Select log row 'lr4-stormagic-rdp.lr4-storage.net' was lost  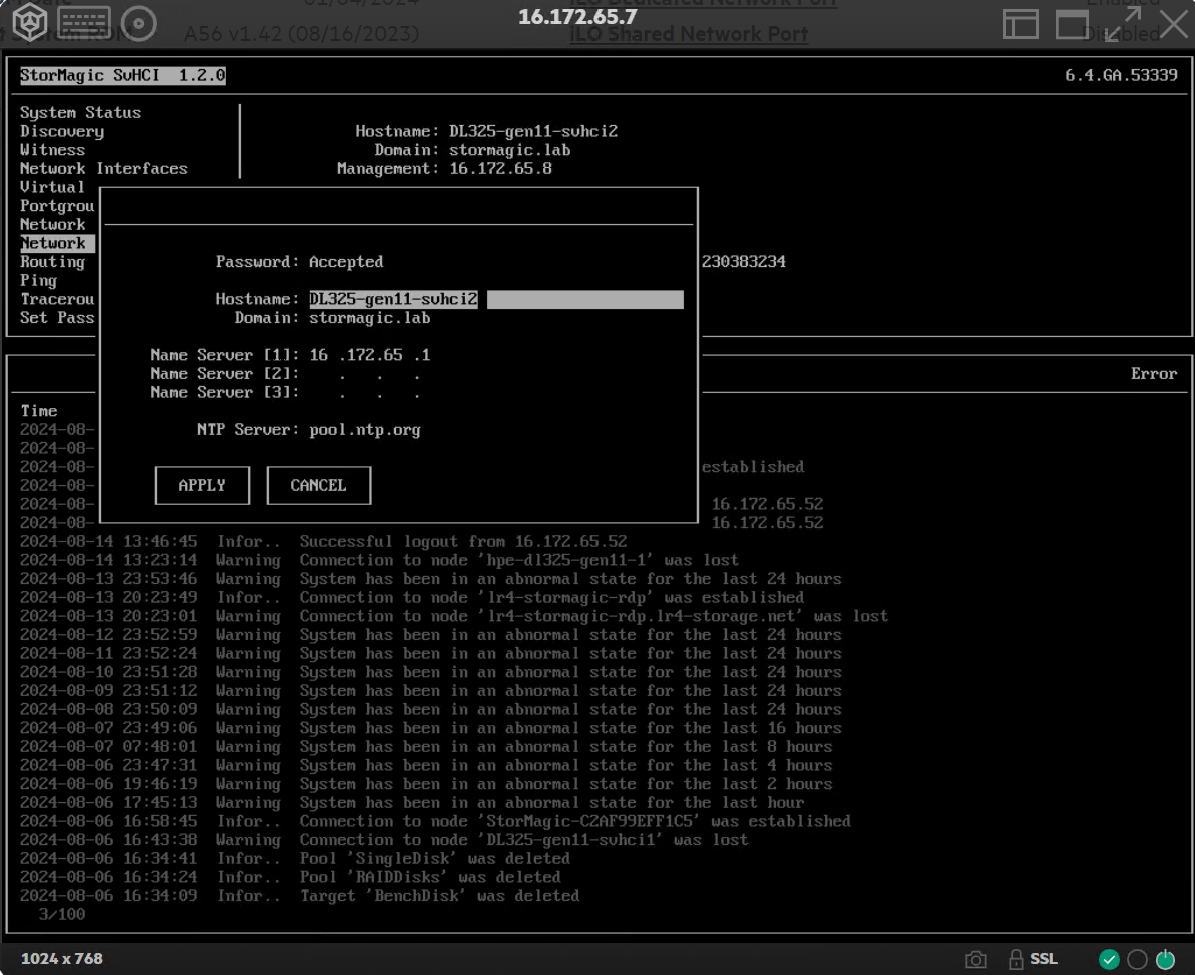tap(454, 616)
